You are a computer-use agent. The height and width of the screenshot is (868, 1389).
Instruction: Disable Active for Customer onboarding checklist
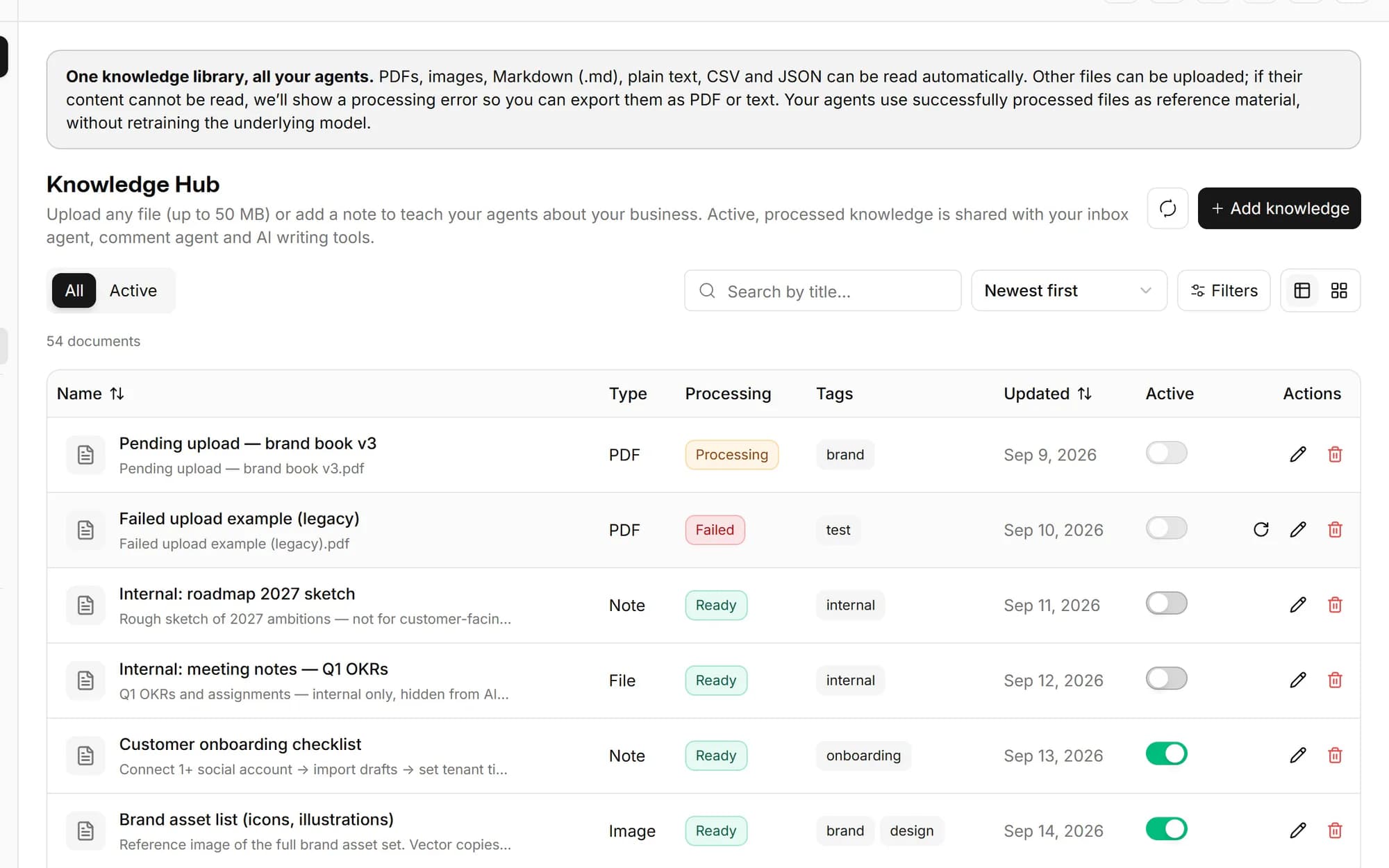pyautogui.click(x=1166, y=753)
